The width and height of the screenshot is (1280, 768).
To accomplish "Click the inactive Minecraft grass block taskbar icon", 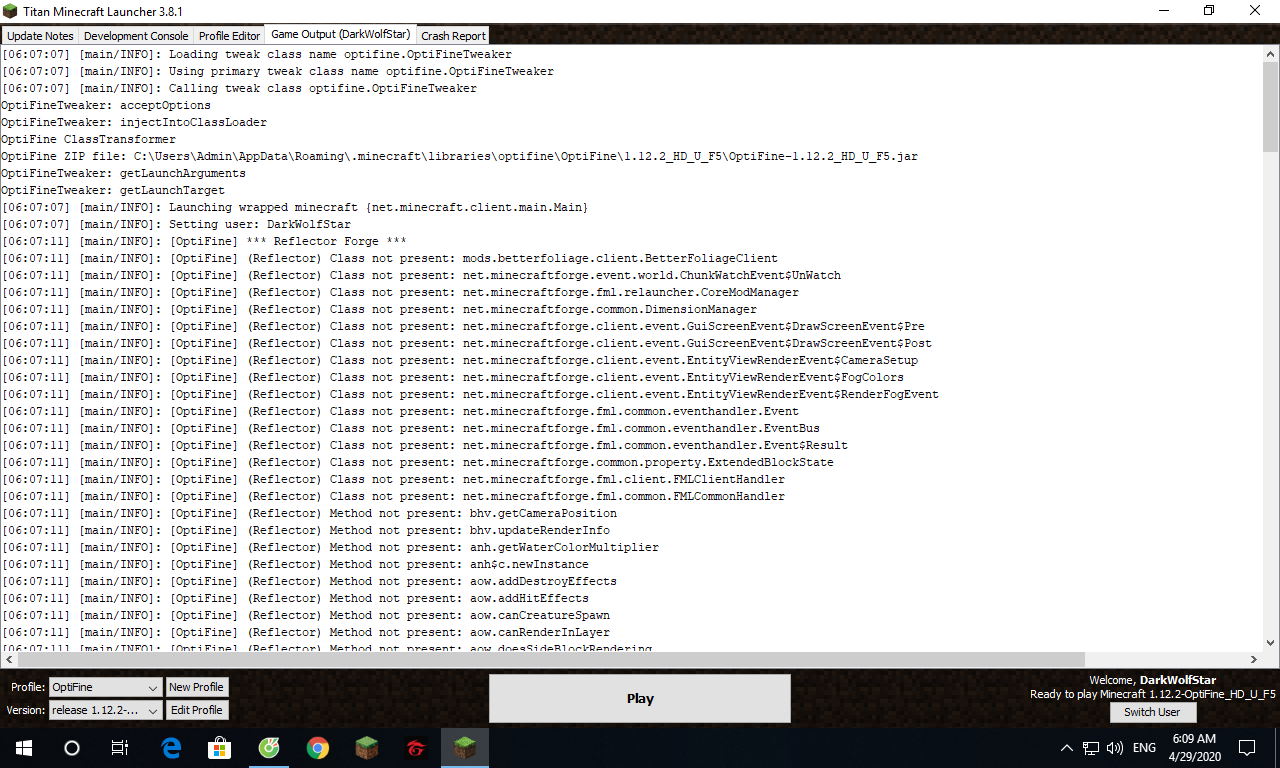I will (367, 747).
